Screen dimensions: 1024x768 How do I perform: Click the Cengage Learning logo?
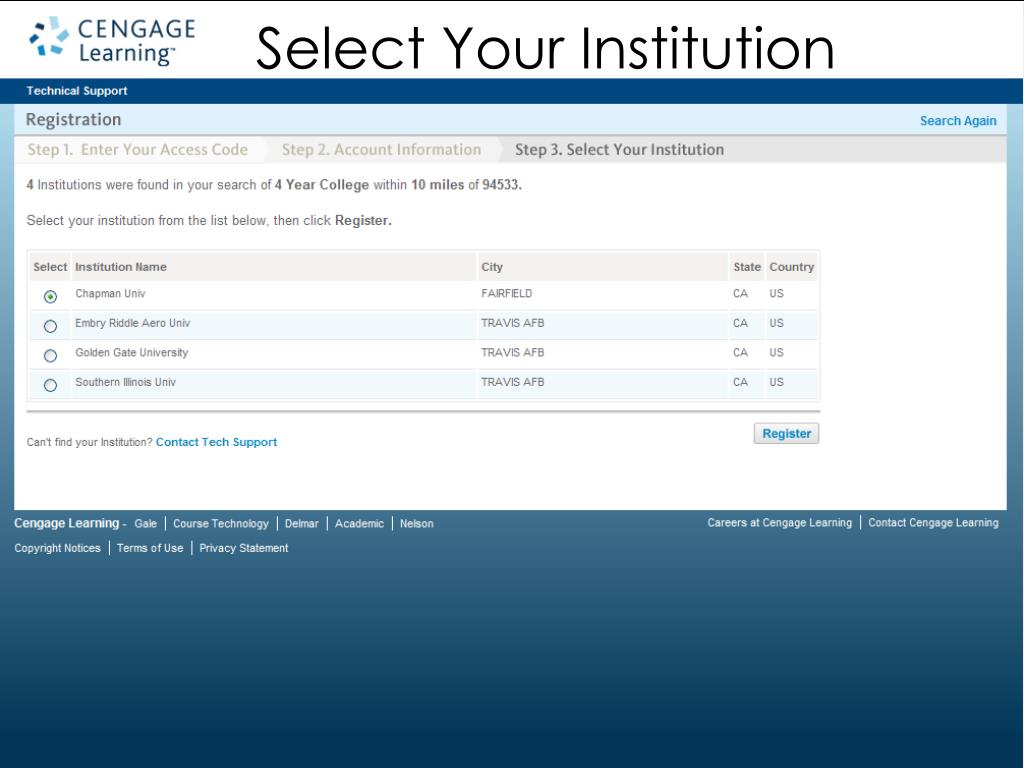pyautogui.click(x=112, y=40)
